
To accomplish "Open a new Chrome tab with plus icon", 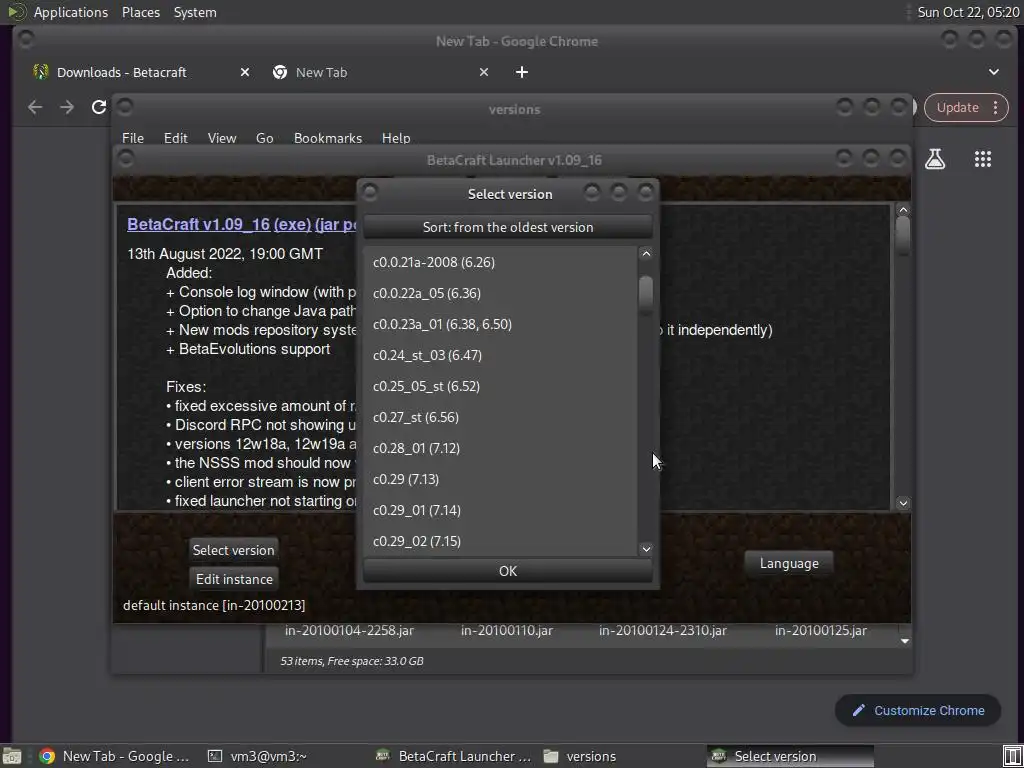I will 521,72.
